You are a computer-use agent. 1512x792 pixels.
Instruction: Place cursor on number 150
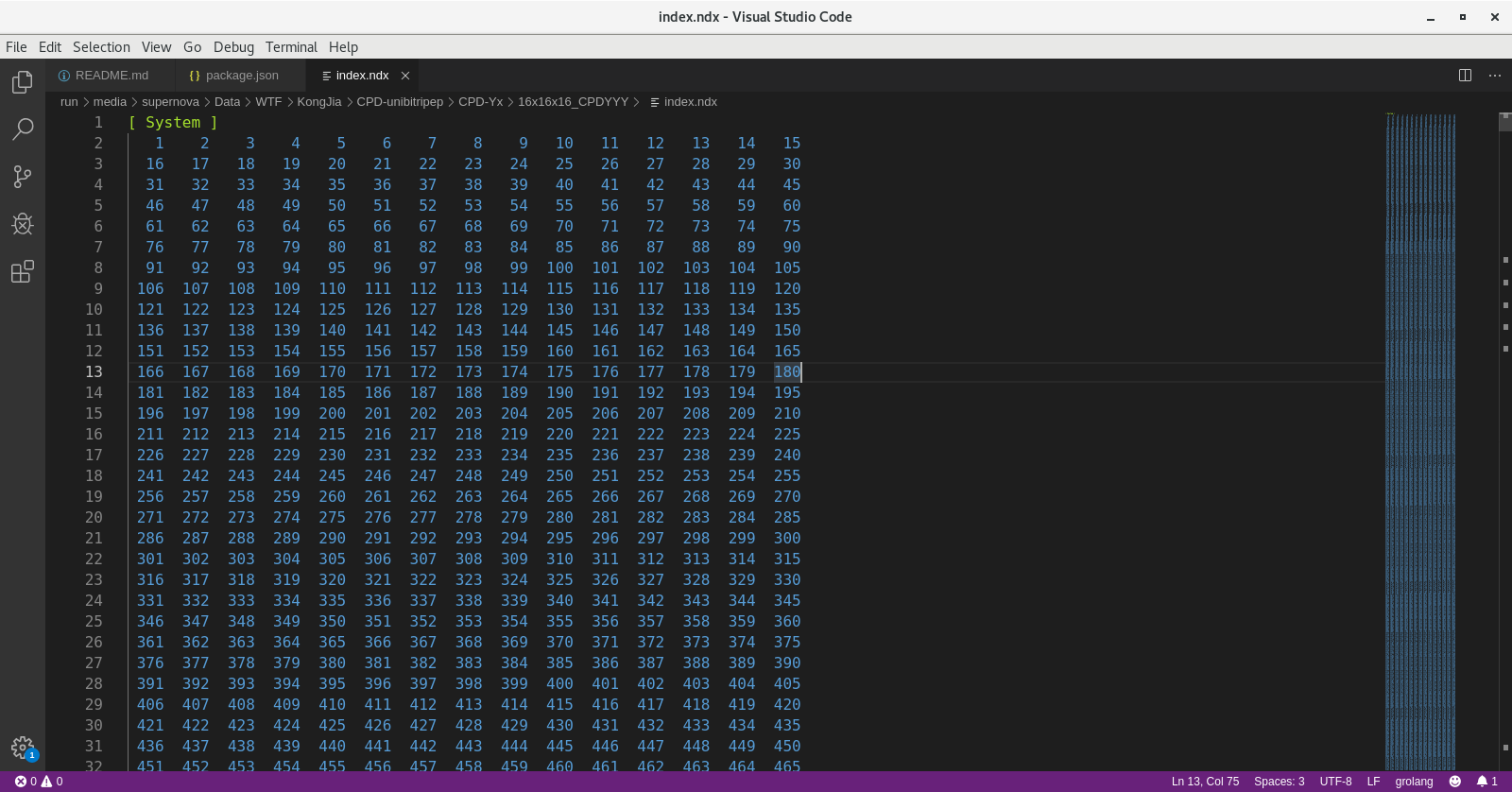coord(787,331)
